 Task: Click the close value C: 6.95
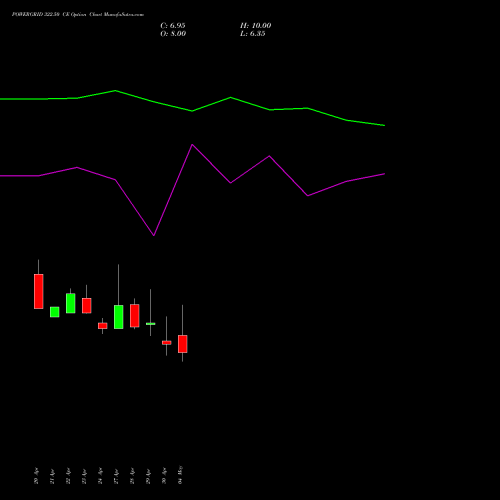click(173, 26)
